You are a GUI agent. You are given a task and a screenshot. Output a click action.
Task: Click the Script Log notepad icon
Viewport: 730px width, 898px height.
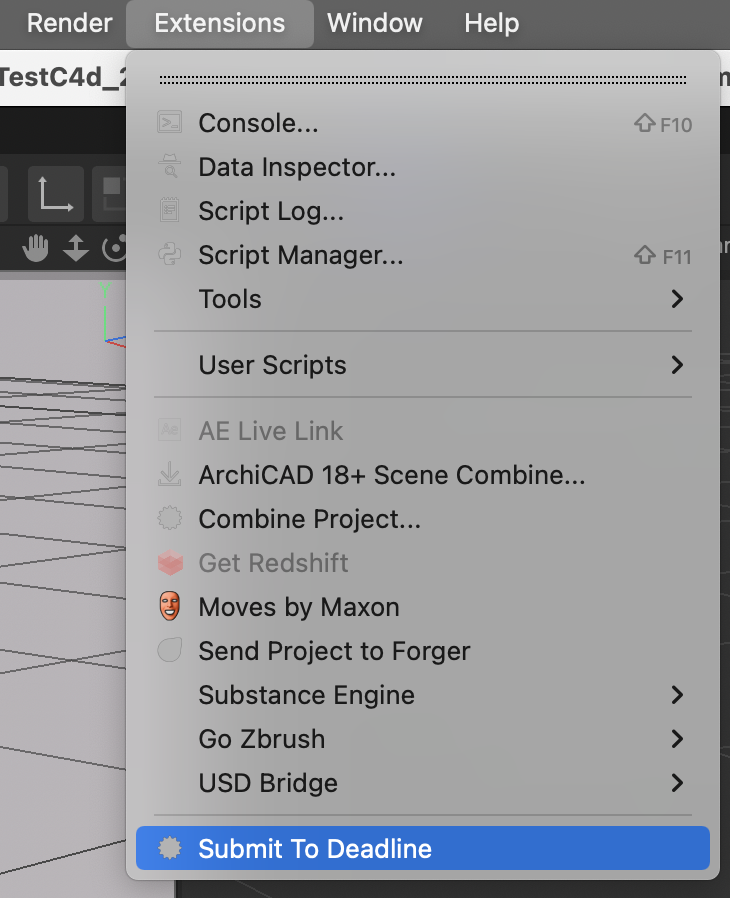(169, 210)
